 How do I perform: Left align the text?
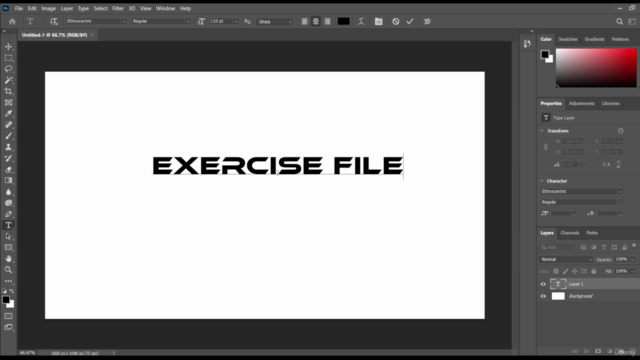[304, 22]
